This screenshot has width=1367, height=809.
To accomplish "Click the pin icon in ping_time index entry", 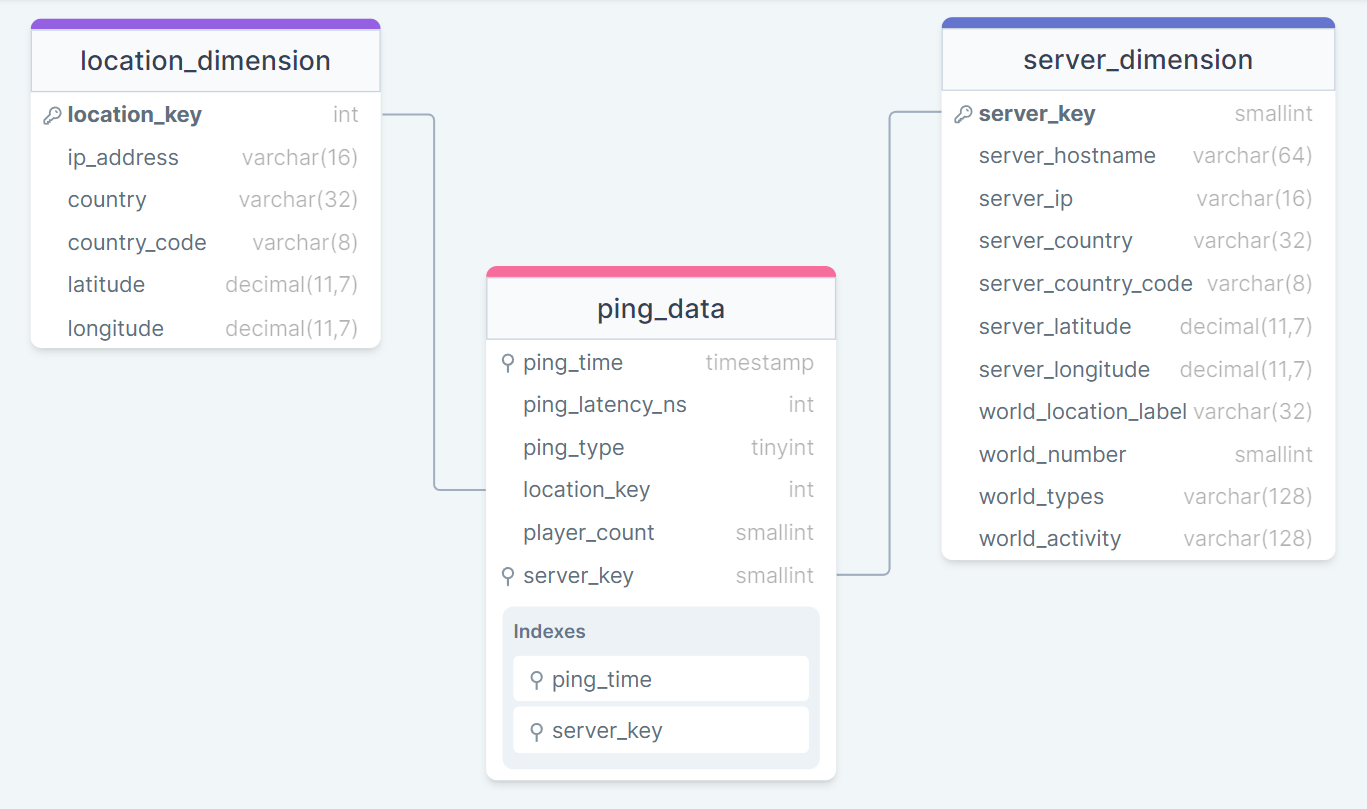I will coord(537,680).
